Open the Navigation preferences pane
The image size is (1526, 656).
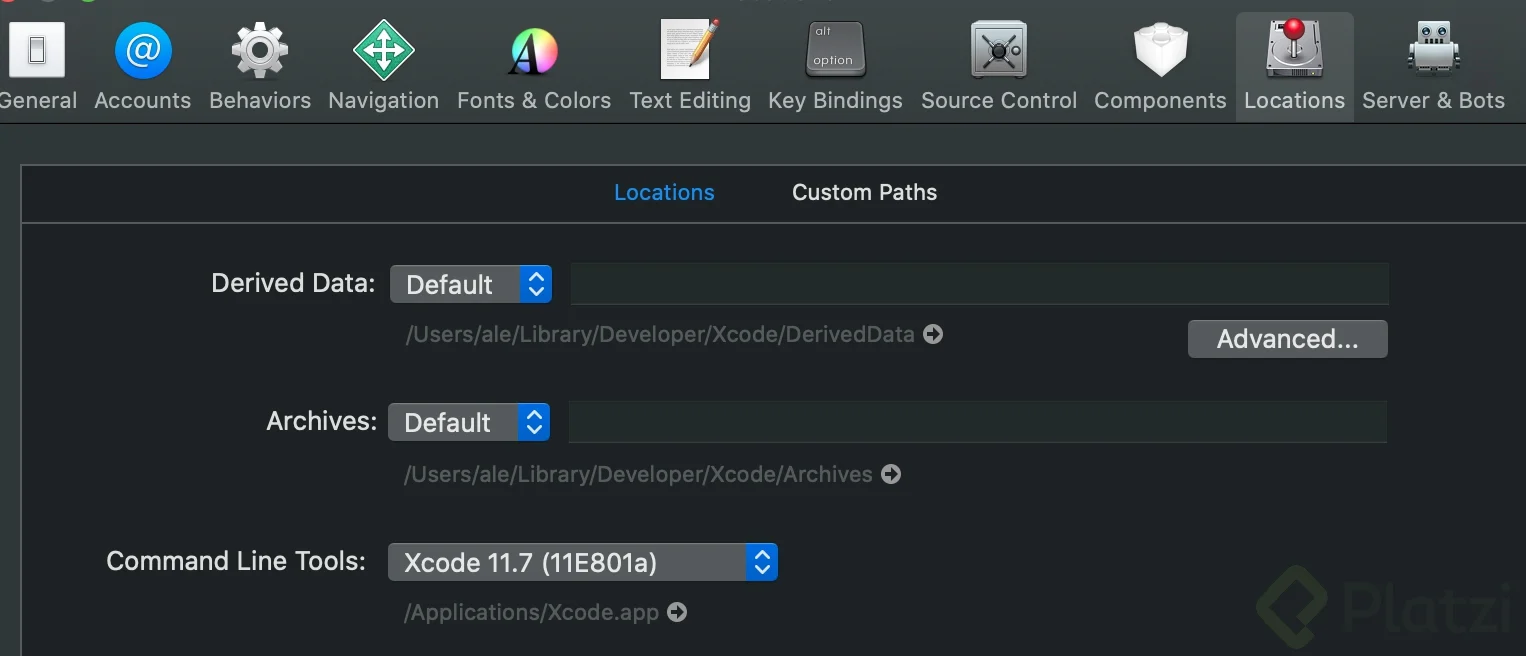(384, 66)
